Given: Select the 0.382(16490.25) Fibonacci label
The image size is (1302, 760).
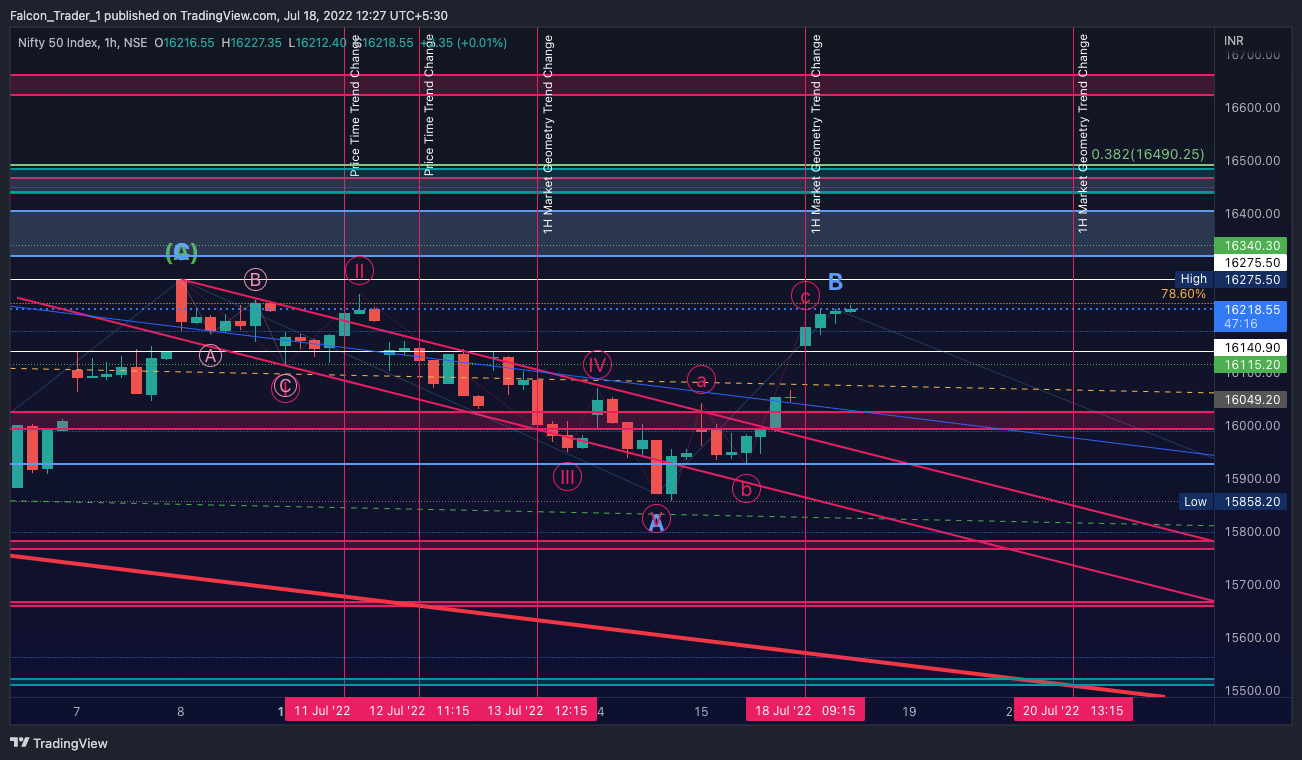Looking at the screenshot, I should pyautogui.click(x=1147, y=154).
